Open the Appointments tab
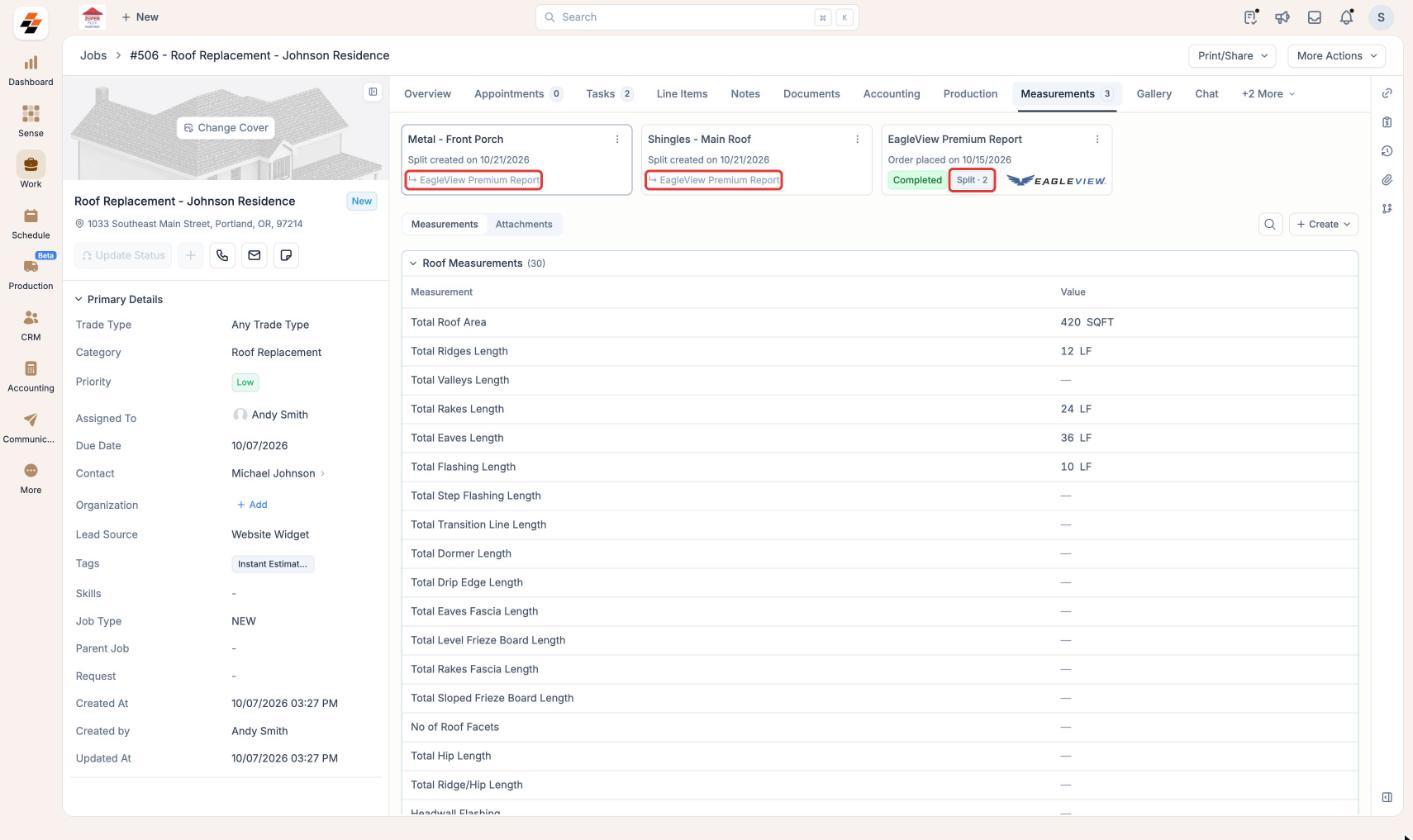 518,94
